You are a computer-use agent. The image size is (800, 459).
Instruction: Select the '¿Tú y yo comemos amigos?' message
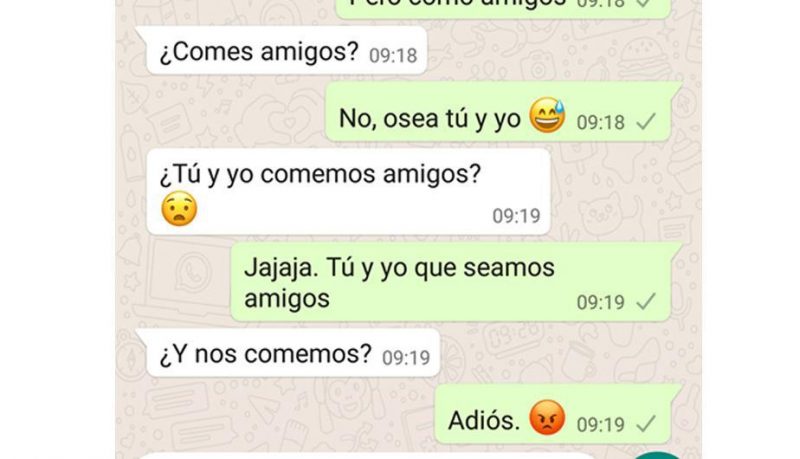348,192
